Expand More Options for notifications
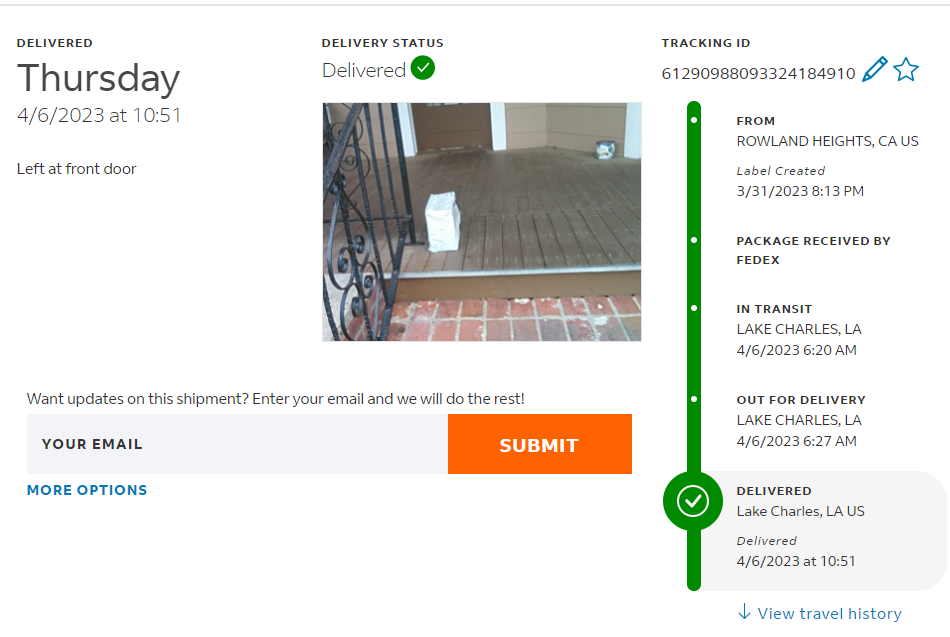This screenshot has width=950, height=637. click(87, 490)
